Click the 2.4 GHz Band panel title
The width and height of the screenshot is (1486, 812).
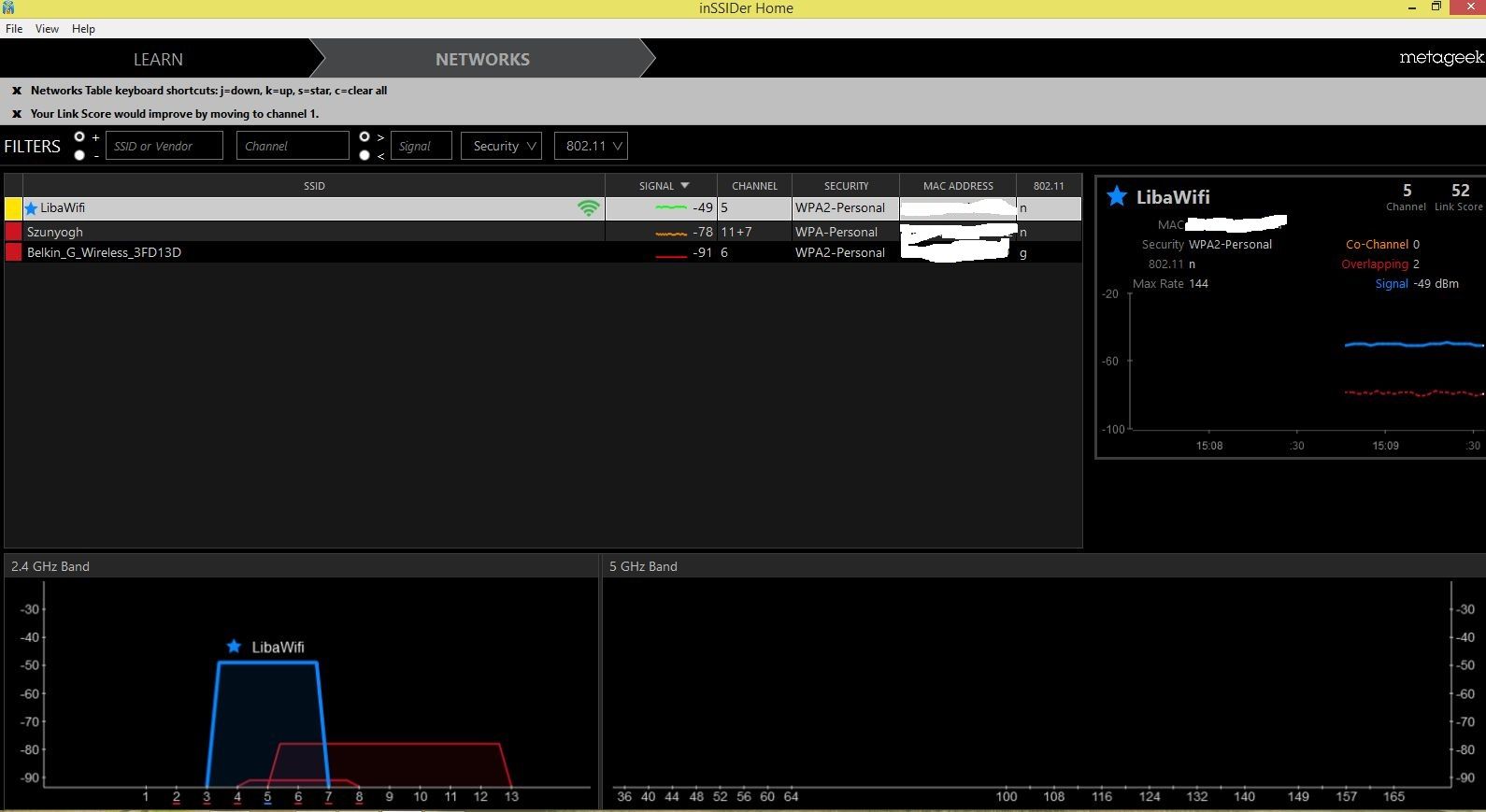click(x=50, y=566)
